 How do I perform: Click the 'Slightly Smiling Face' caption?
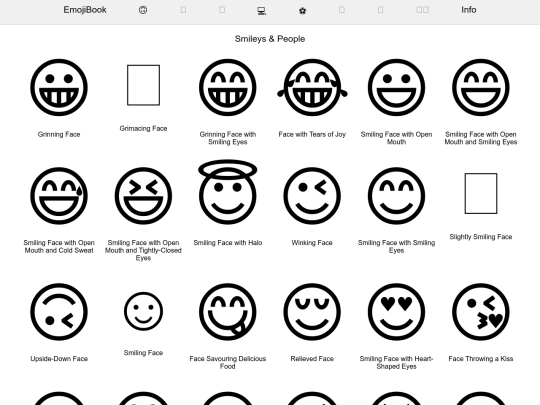(481, 237)
